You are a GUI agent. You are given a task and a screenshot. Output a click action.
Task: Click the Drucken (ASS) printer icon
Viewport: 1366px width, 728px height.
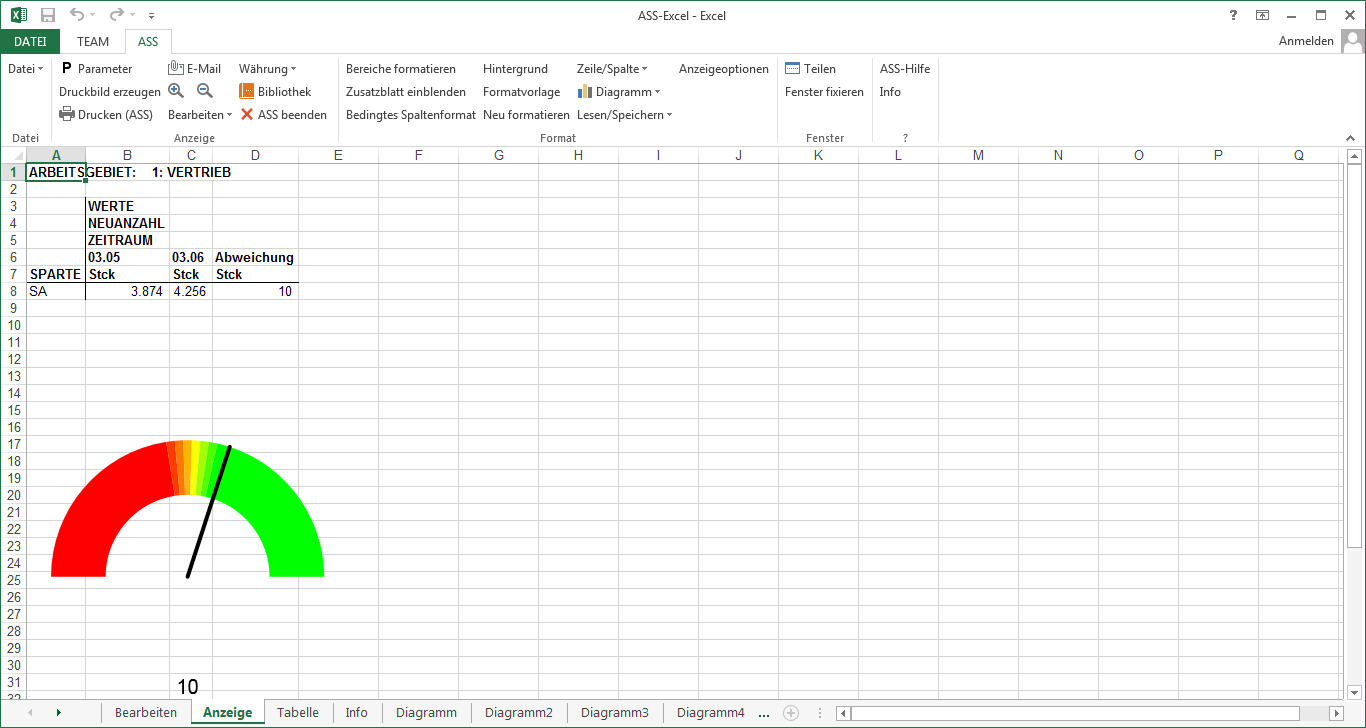coord(67,114)
